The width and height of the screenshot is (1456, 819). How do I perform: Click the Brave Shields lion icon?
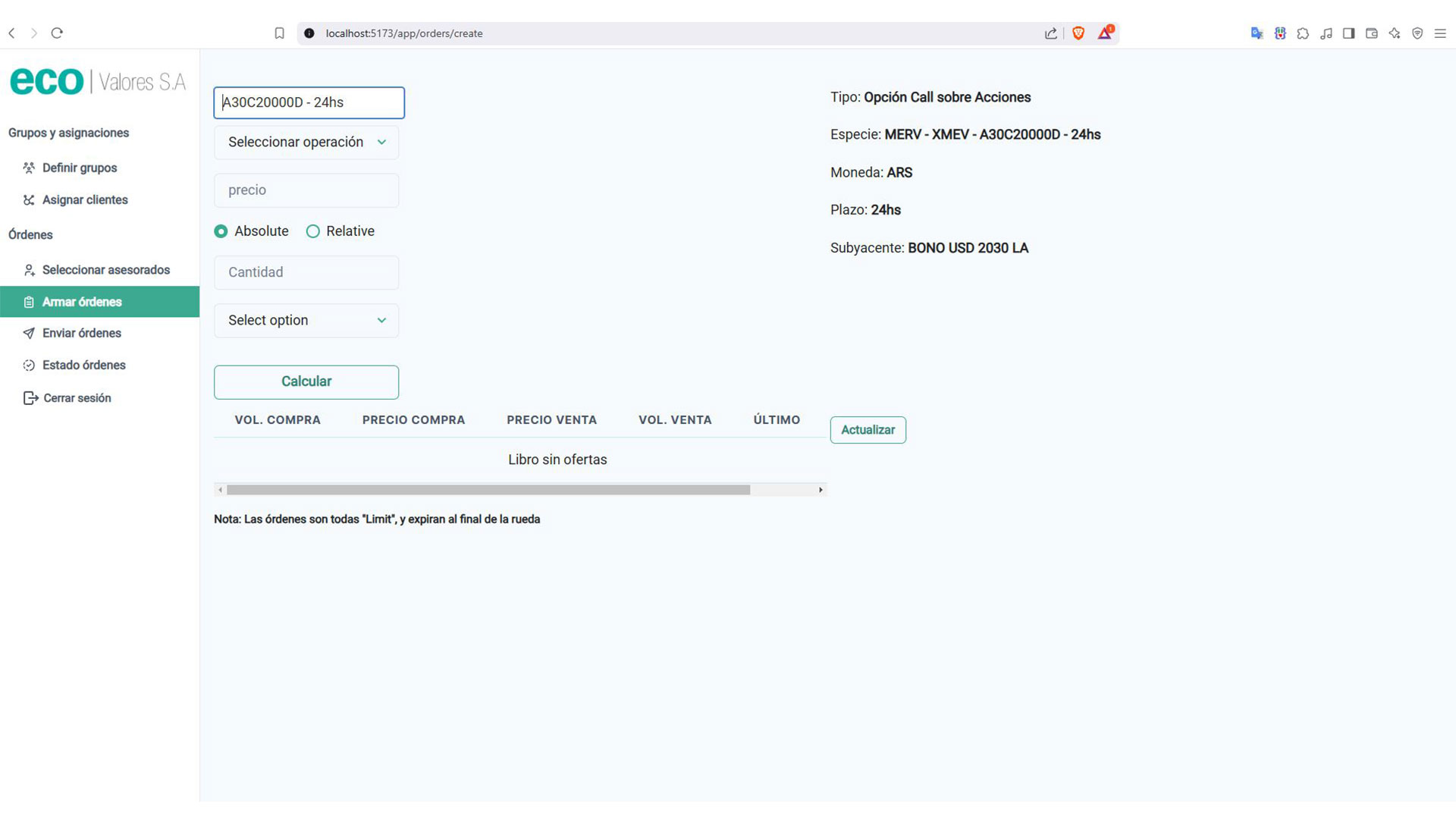(x=1078, y=33)
